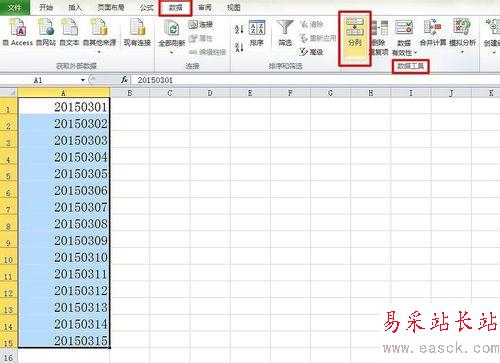This screenshot has height=363, width=500.
Task: Open the Name Box dropdown arrow
Action: coord(83,80)
